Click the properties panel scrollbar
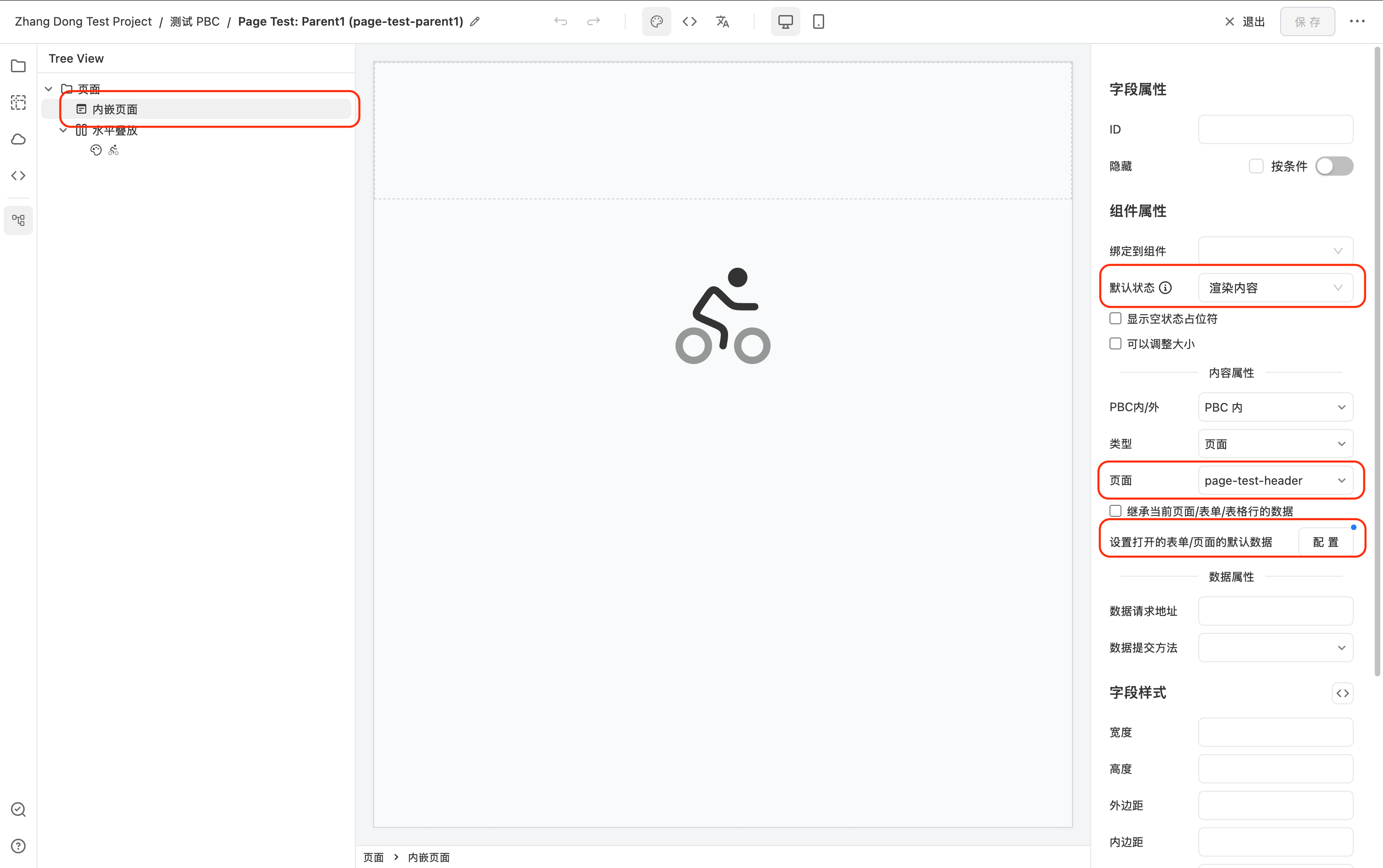 click(1377, 362)
